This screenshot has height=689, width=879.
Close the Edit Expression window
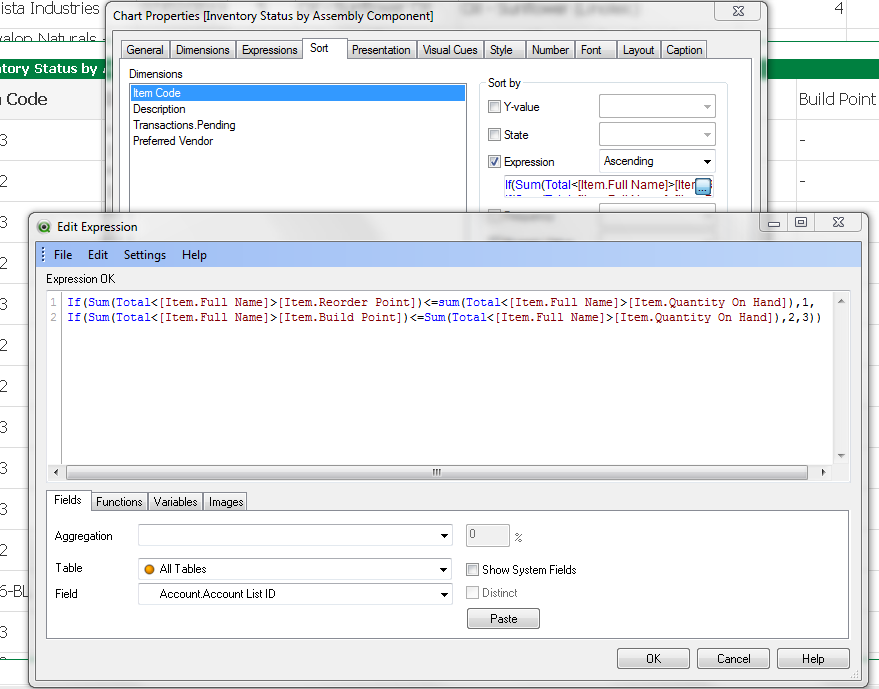tap(838, 223)
